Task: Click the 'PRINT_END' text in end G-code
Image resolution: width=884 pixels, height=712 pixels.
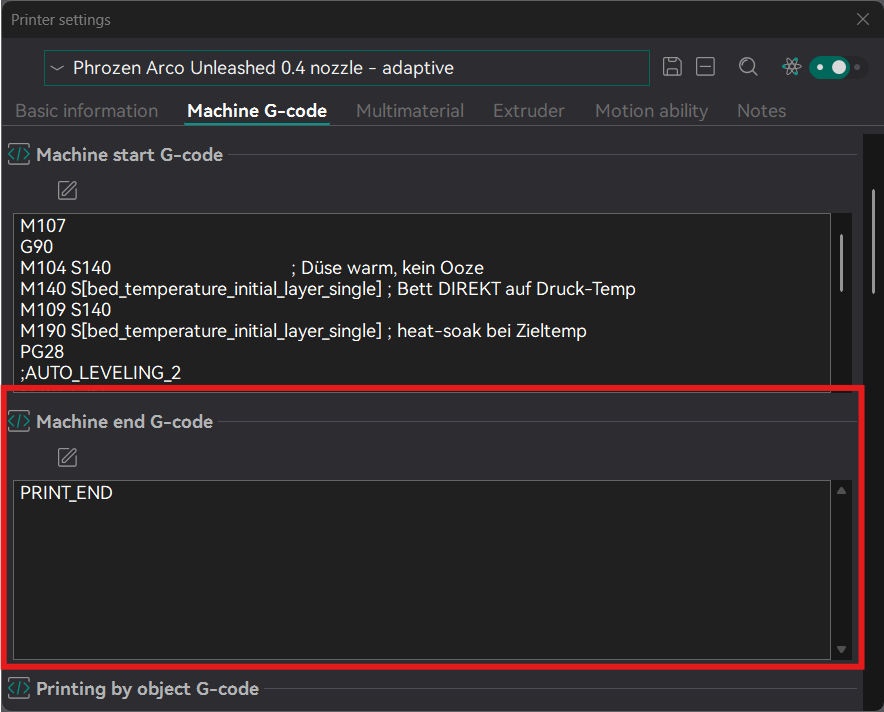Action: point(67,493)
